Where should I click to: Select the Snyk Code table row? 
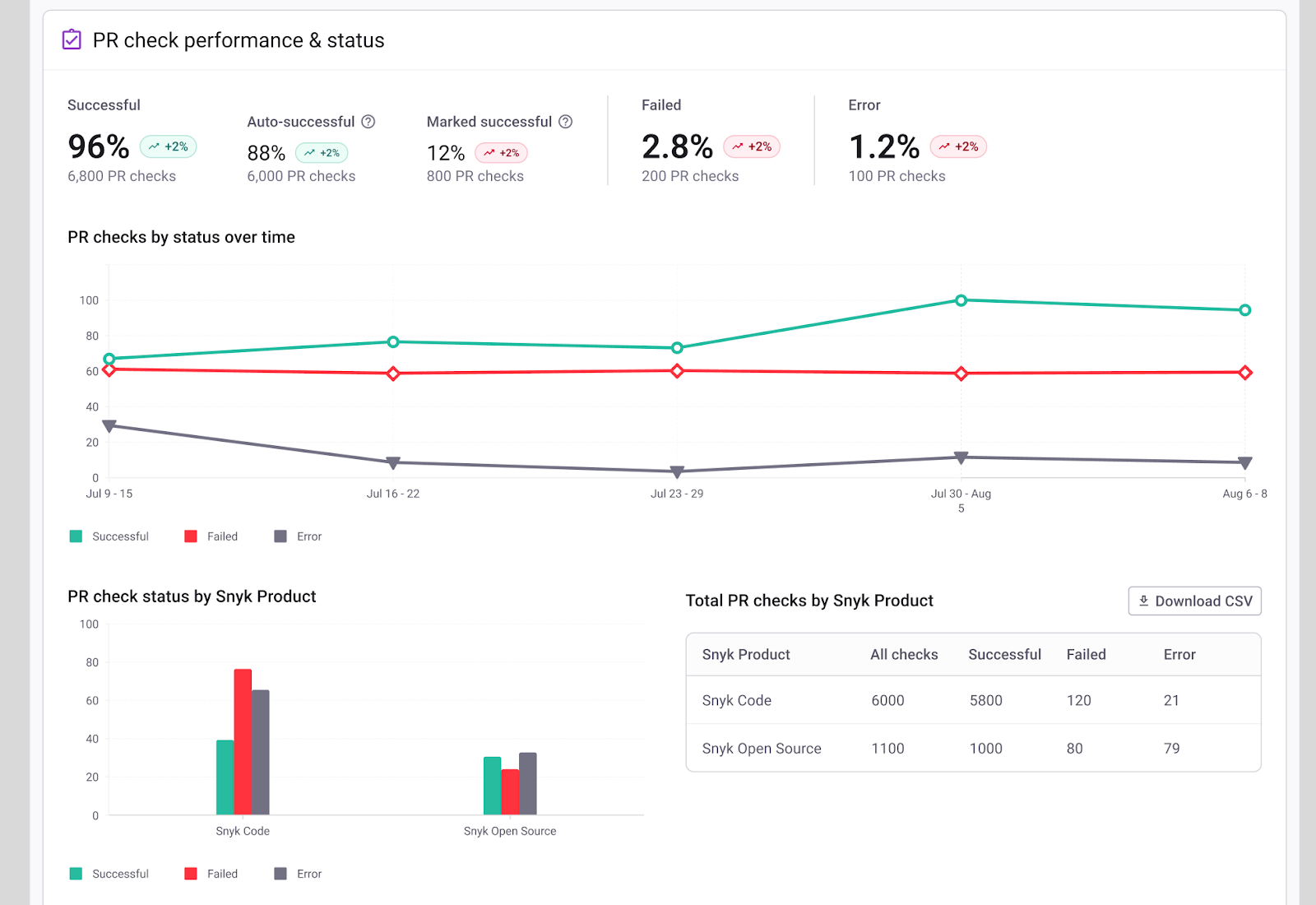click(973, 700)
